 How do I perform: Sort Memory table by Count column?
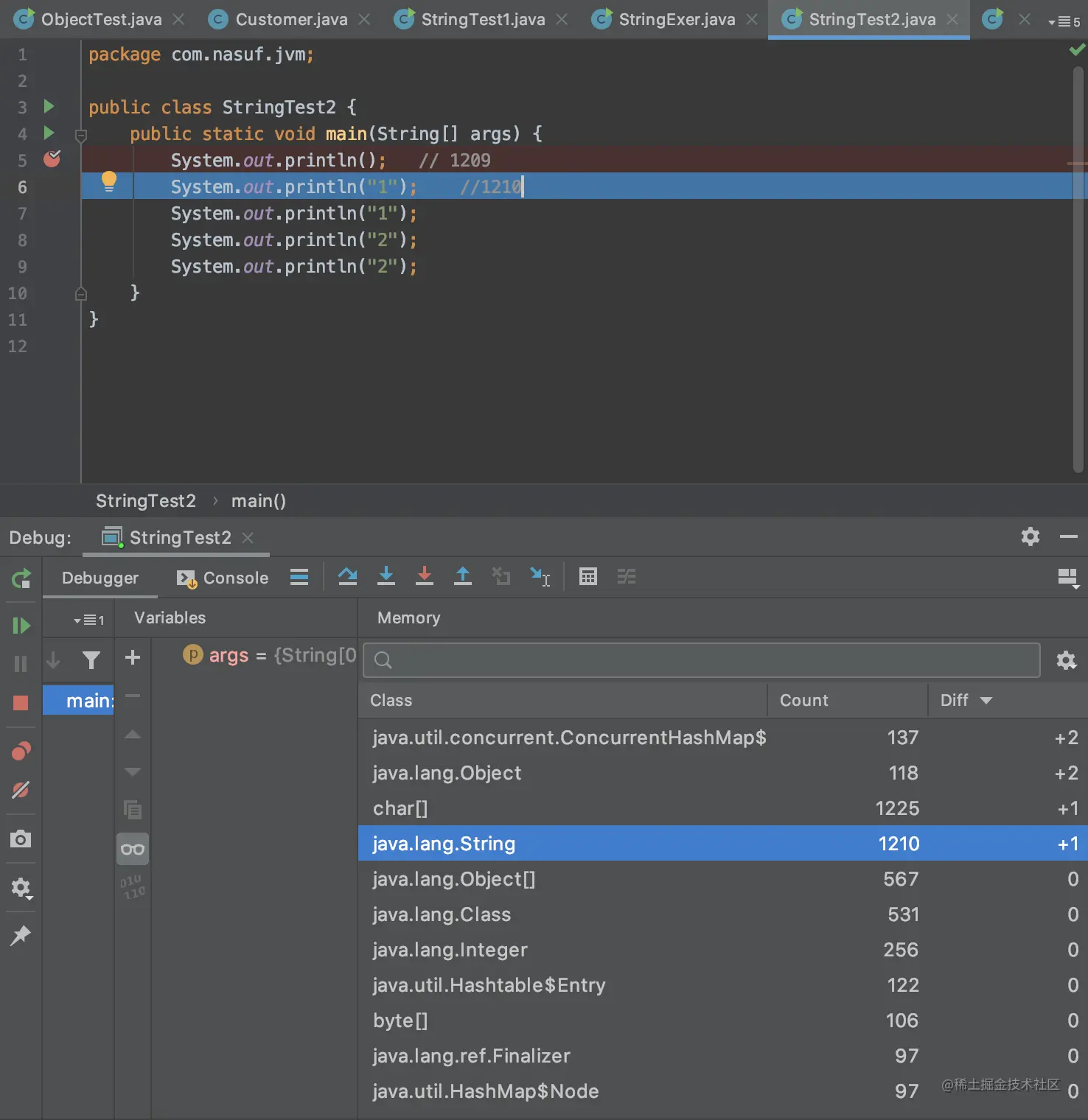pyautogui.click(x=848, y=700)
